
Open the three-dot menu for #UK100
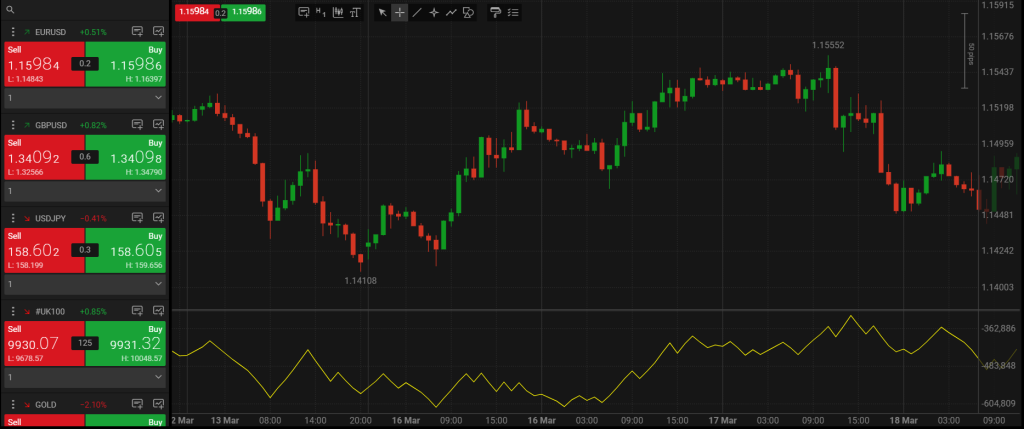[x=12, y=310]
